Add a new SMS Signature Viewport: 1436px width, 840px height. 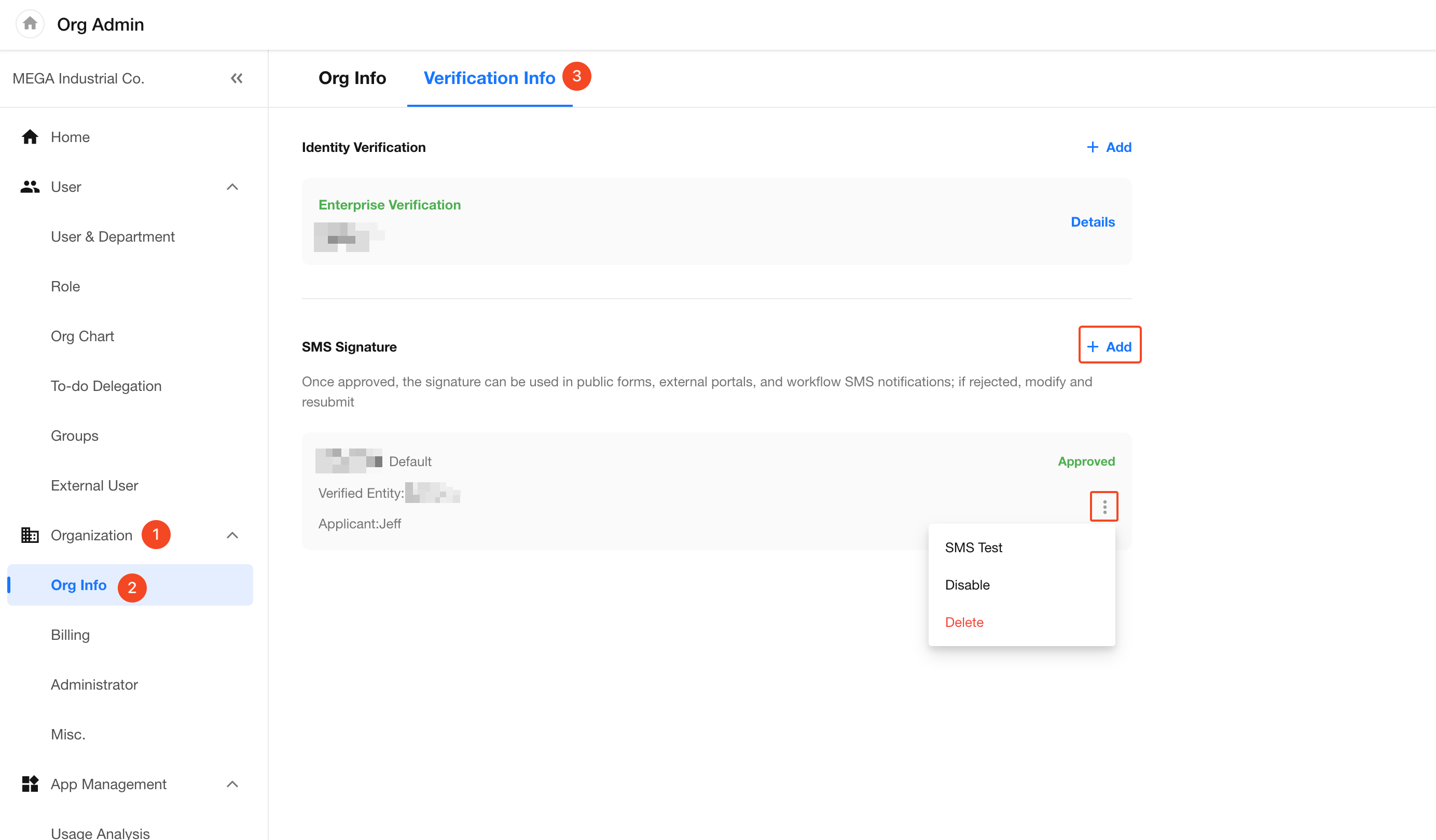click(x=1109, y=346)
